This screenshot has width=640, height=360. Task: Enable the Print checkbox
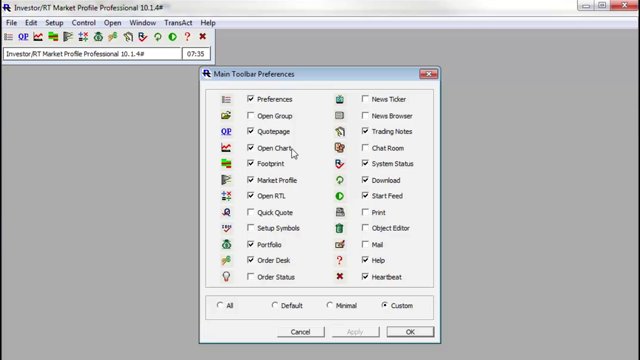(365, 212)
